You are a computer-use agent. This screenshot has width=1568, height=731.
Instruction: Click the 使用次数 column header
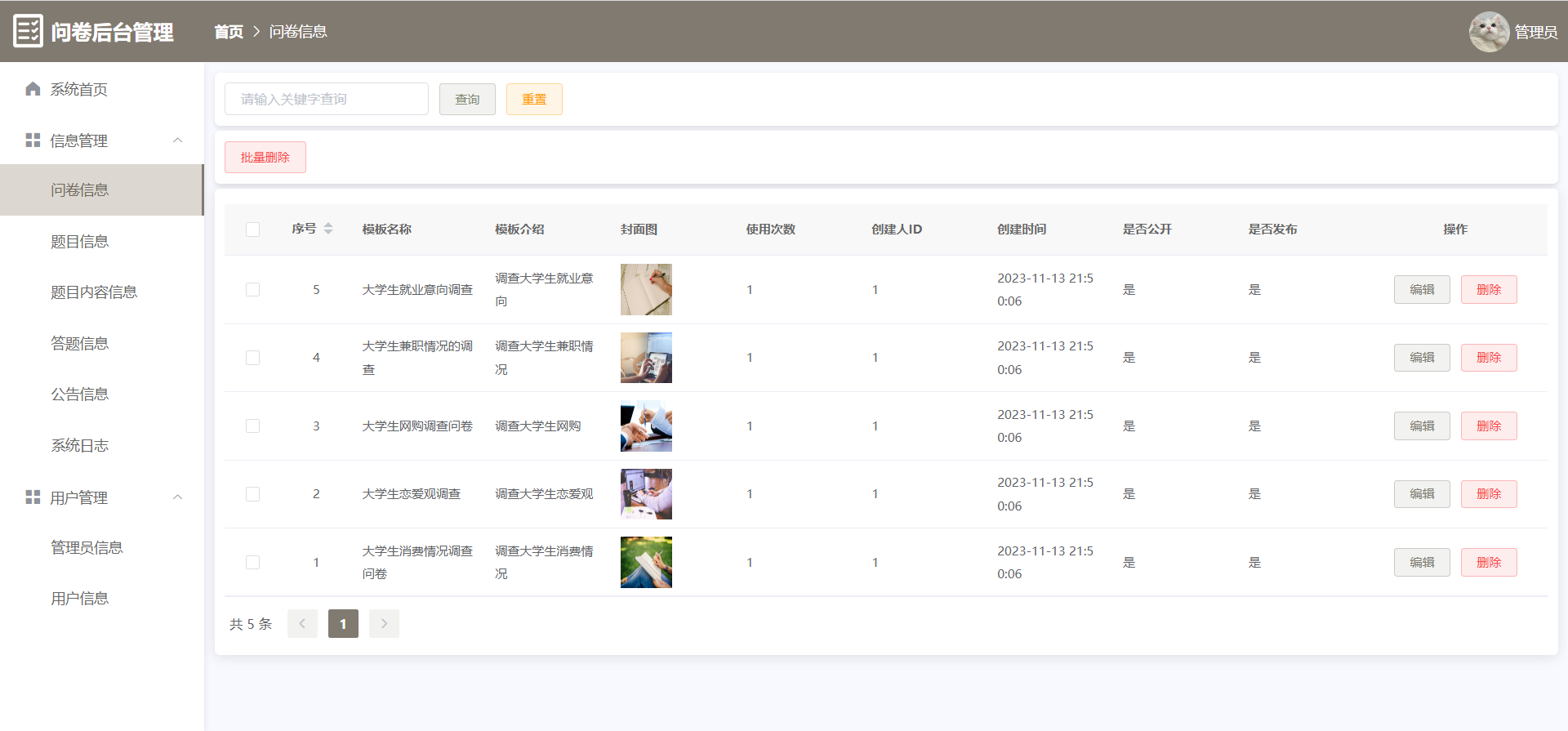pos(771,230)
